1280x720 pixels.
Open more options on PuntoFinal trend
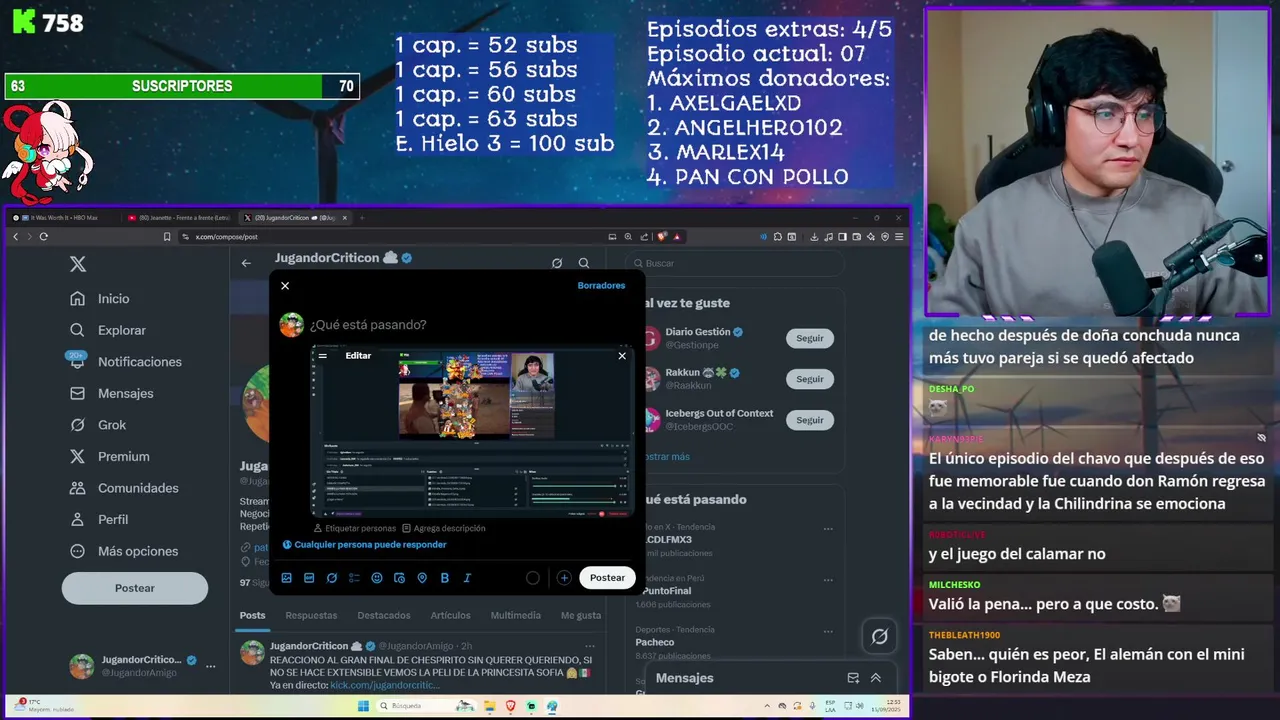pos(828,579)
